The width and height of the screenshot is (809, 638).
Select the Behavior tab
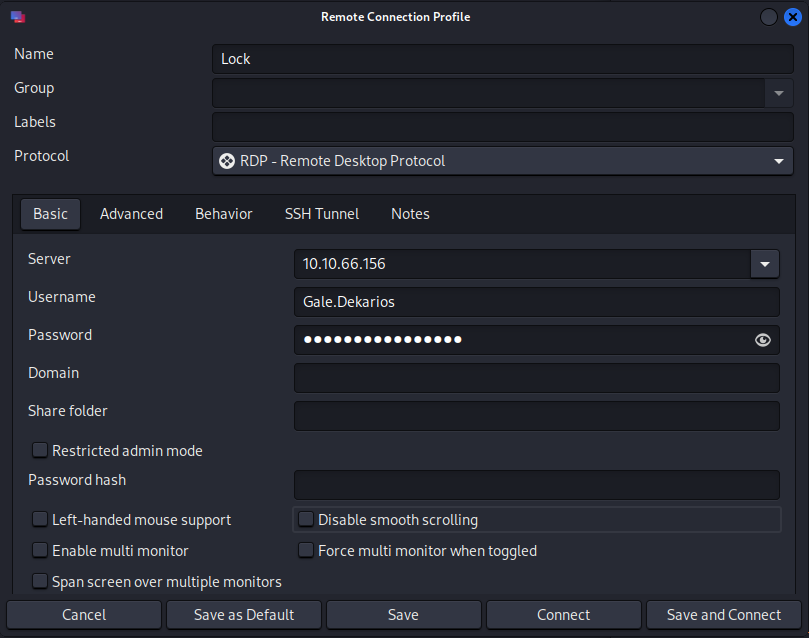[223, 214]
